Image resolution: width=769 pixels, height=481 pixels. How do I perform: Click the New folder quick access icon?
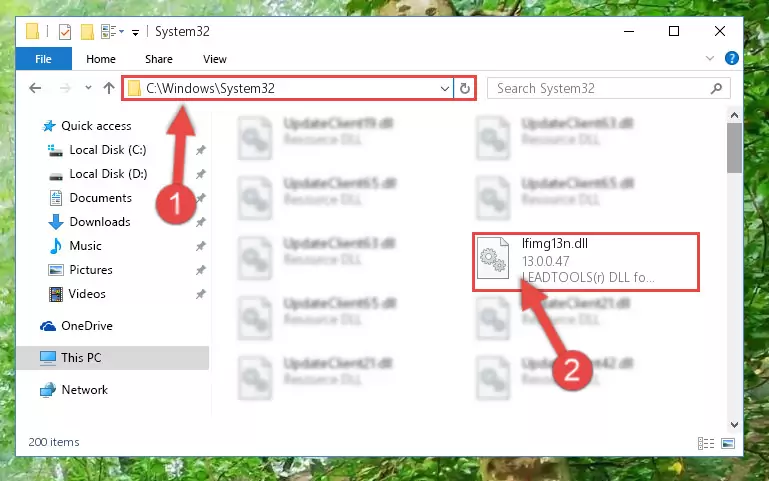tap(87, 32)
